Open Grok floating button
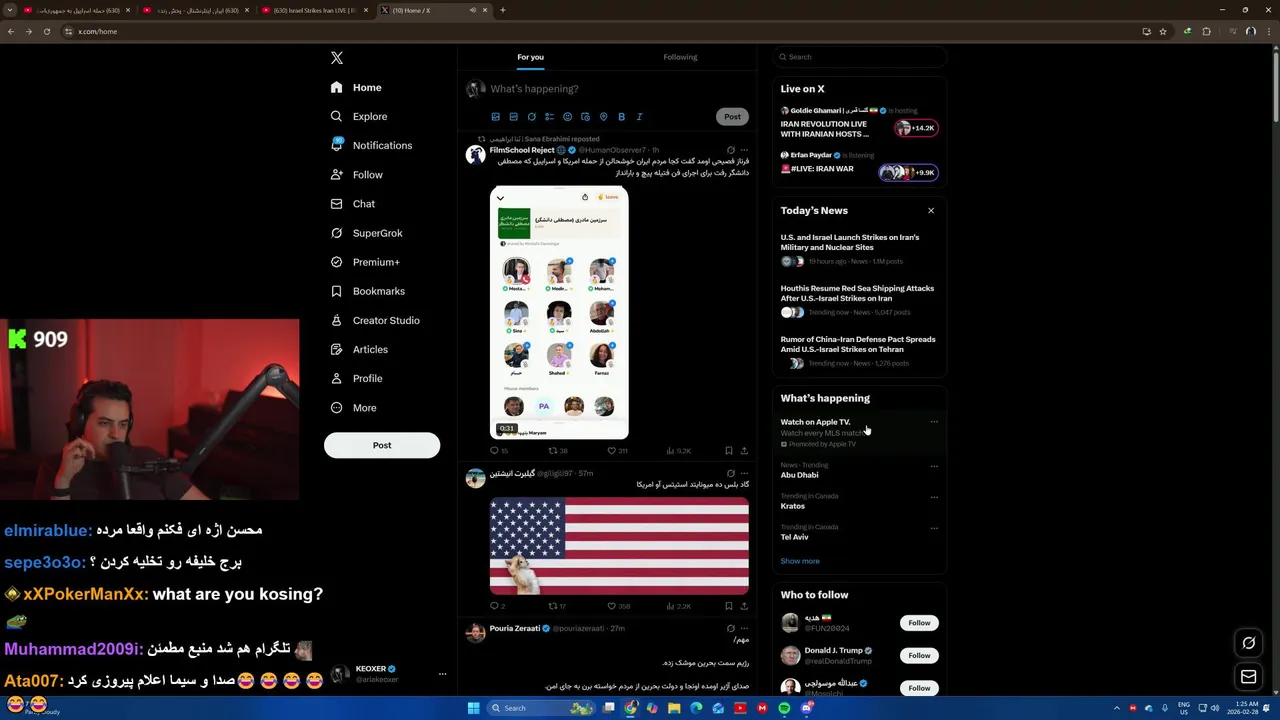Image resolution: width=1280 pixels, height=720 pixels. [1249, 643]
